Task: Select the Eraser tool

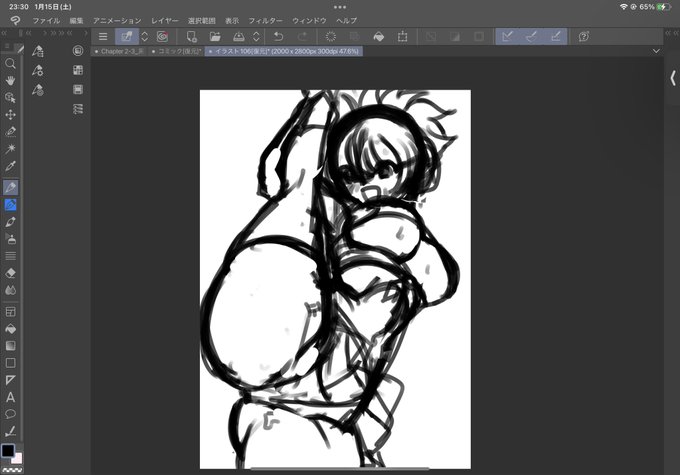Action: (x=10, y=273)
